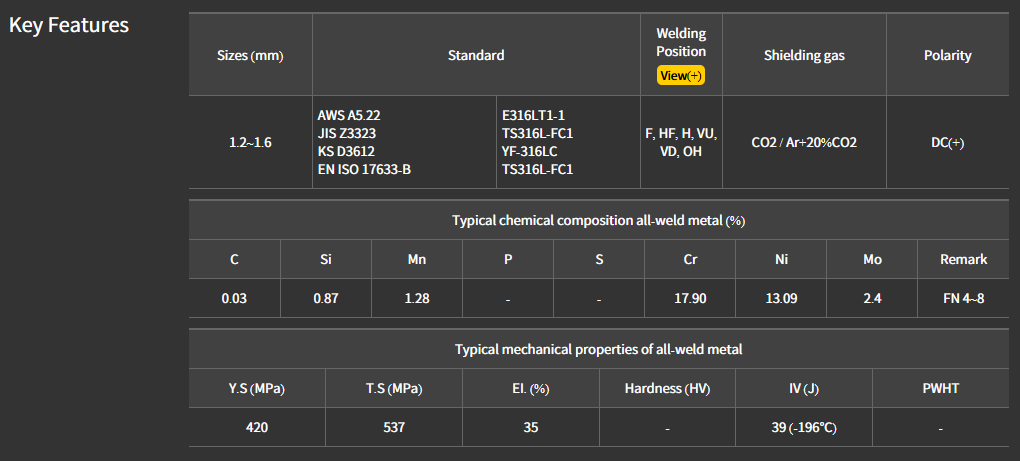
Task: Click the Standard column header
Action: pos(476,56)
